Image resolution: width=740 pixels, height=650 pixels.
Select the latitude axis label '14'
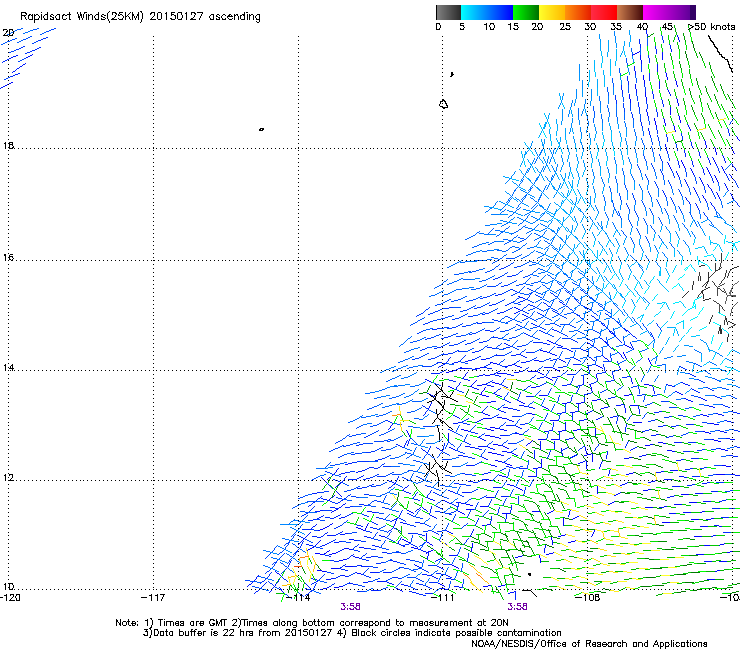point(8,367)
